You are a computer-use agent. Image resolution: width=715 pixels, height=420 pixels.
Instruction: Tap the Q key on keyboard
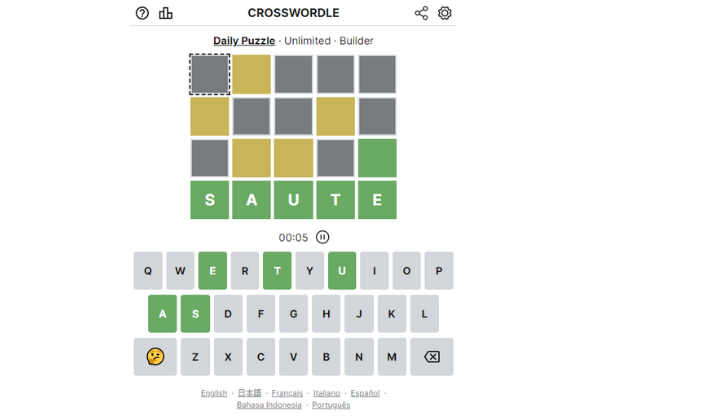[148, 270]
